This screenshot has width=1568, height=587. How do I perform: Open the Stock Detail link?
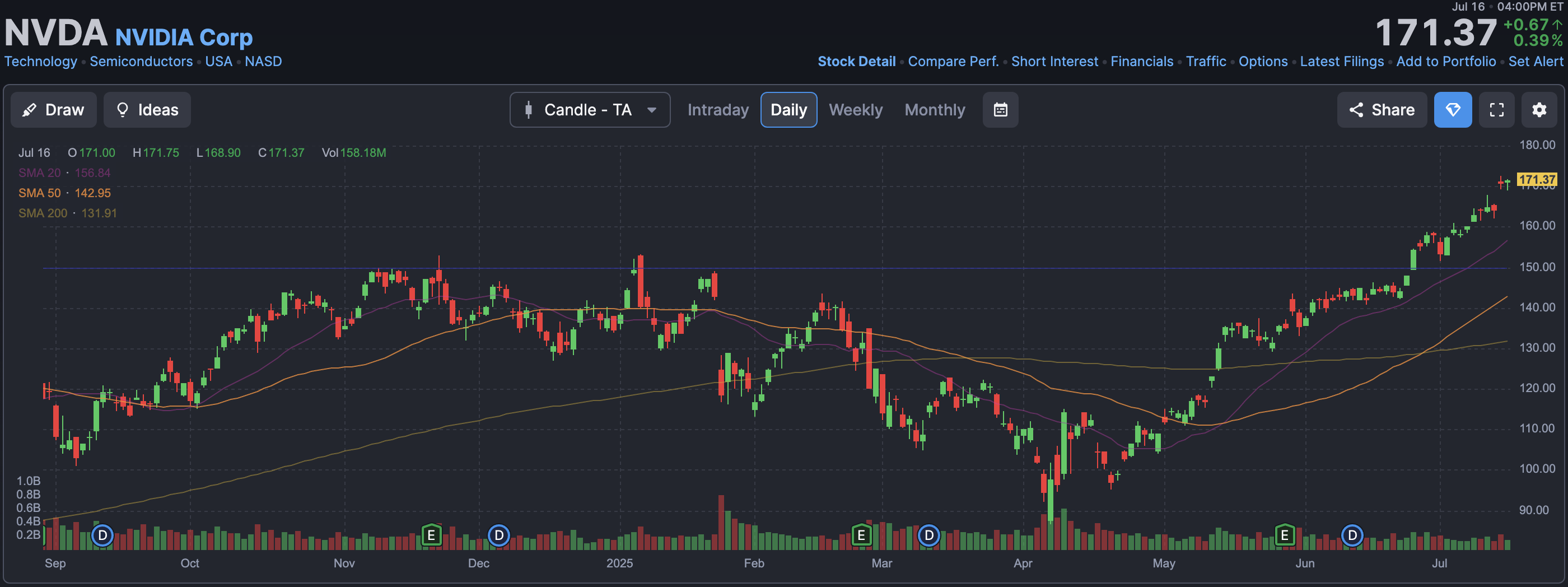(x=856, y=62)
